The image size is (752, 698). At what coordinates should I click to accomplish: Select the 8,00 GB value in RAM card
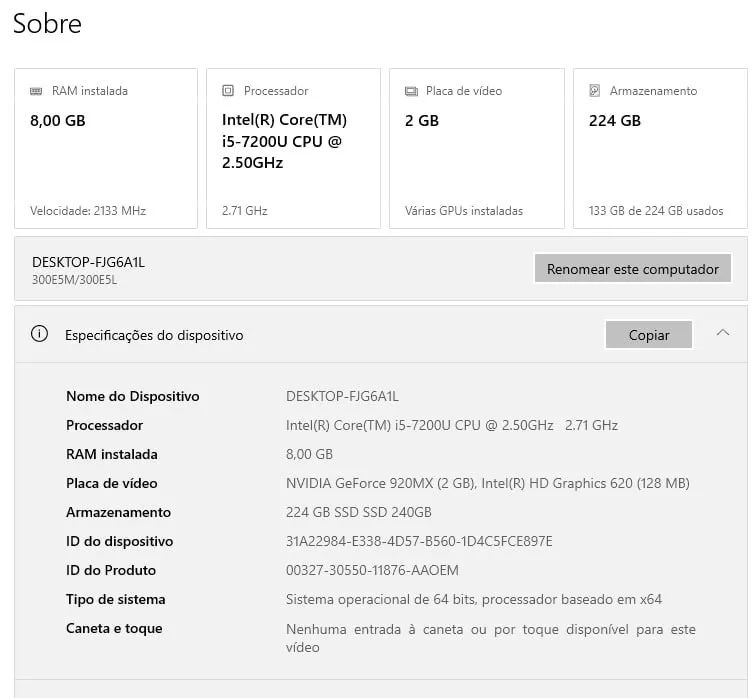pyautogui.click(x=58, y=120)
